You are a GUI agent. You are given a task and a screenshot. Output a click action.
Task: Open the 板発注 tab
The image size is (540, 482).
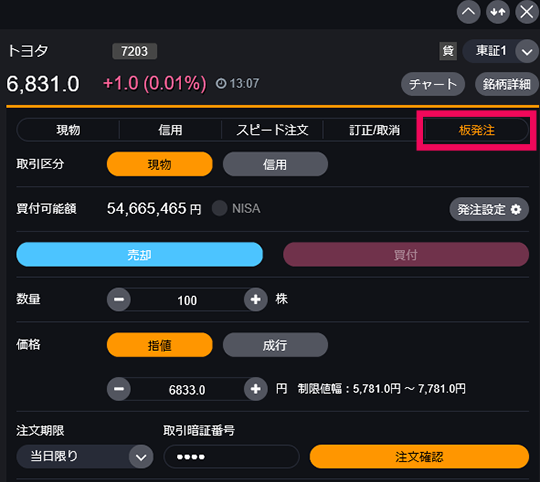477,130
